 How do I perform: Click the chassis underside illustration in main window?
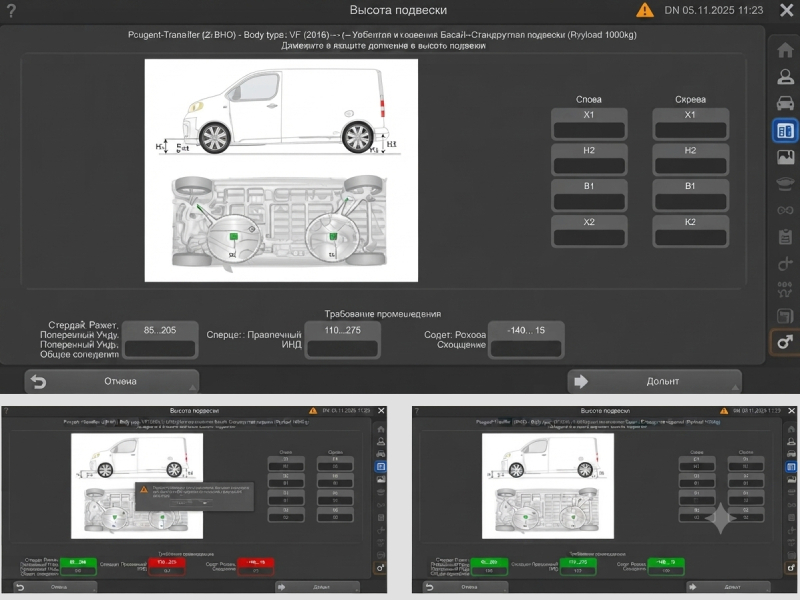click(x=279, y=222)
